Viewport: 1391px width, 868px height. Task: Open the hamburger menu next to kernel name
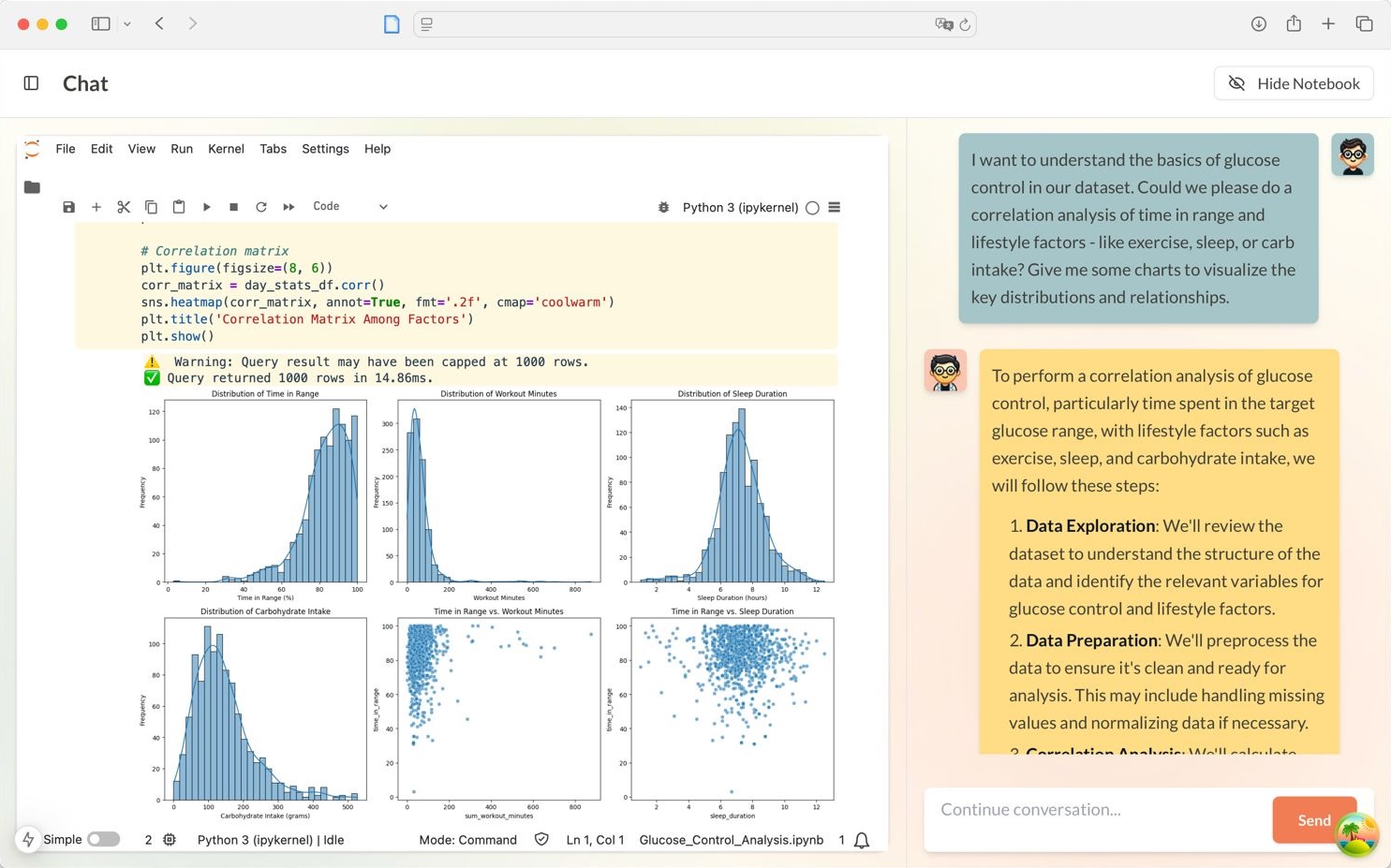coord(834,207)
